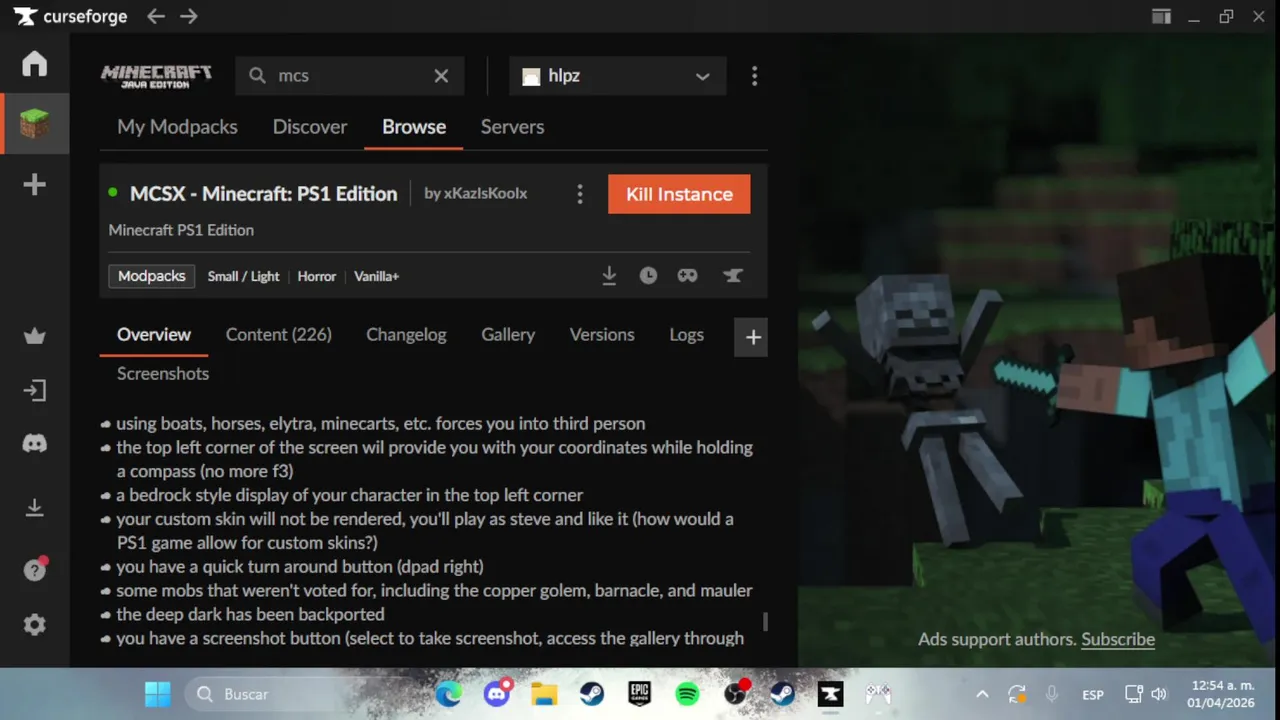Open the Logs tab

coord(686,335)
